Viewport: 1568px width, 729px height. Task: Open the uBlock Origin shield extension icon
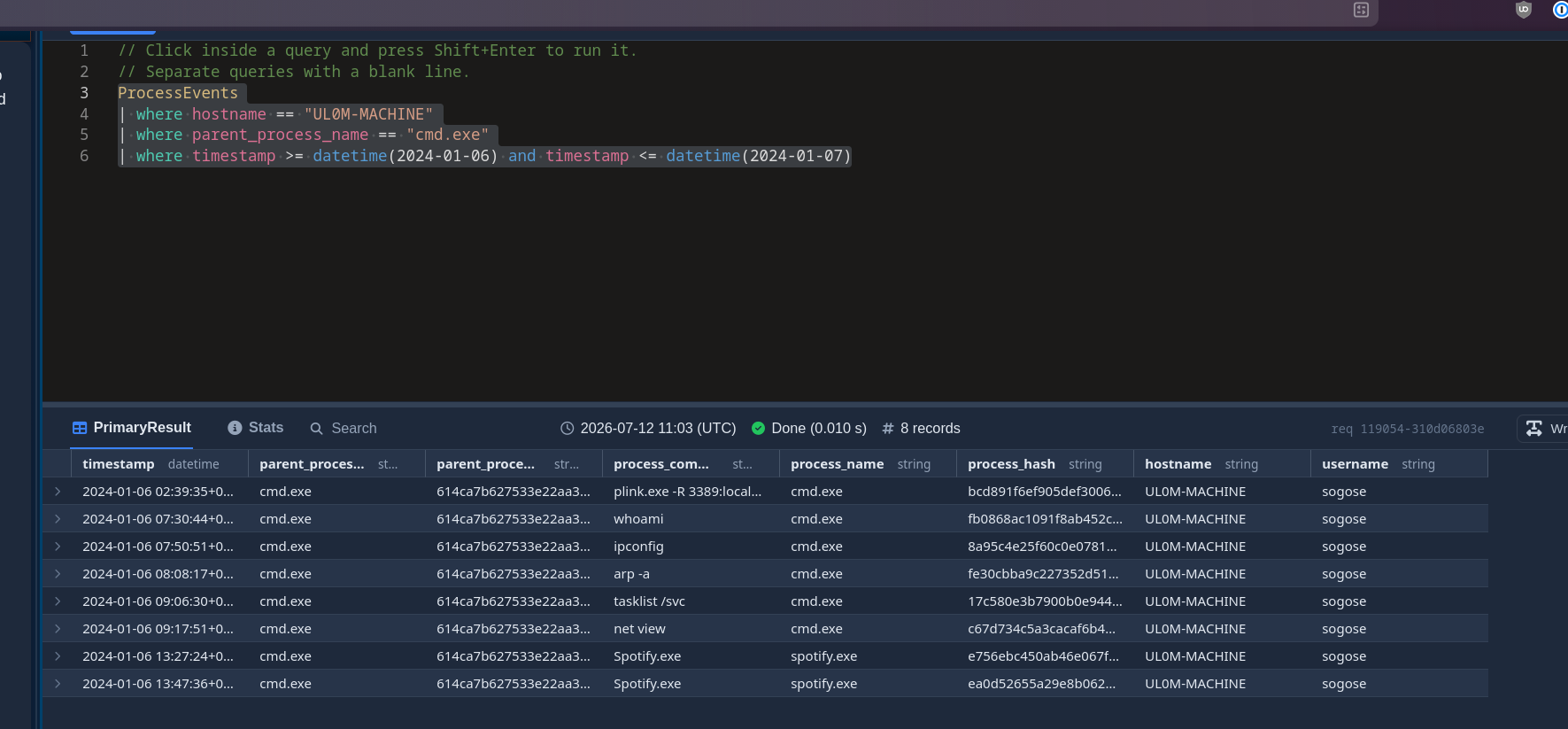pos(1524,10)
